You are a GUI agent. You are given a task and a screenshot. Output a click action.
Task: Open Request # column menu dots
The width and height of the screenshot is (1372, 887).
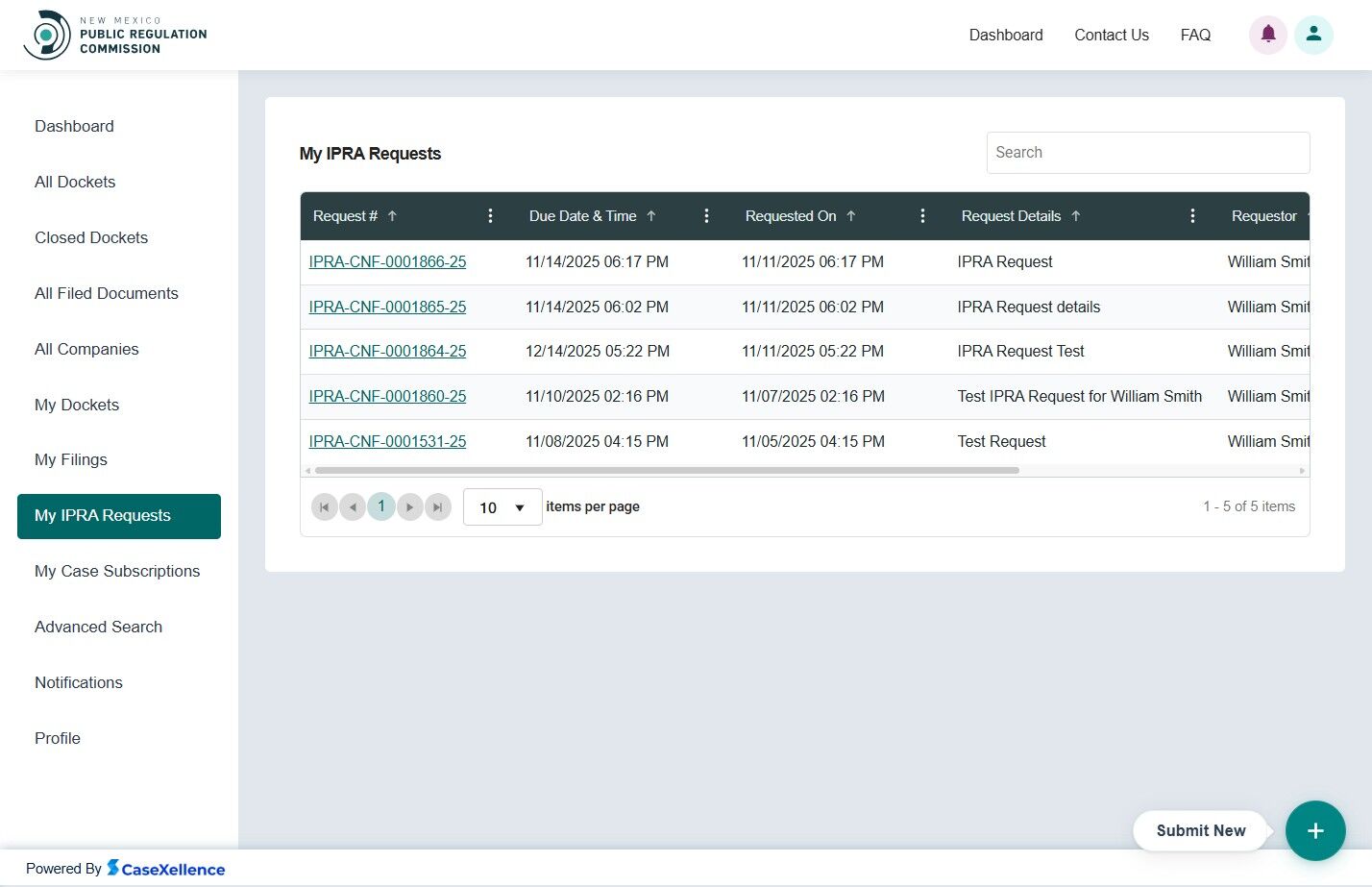[x=490, y=216]
